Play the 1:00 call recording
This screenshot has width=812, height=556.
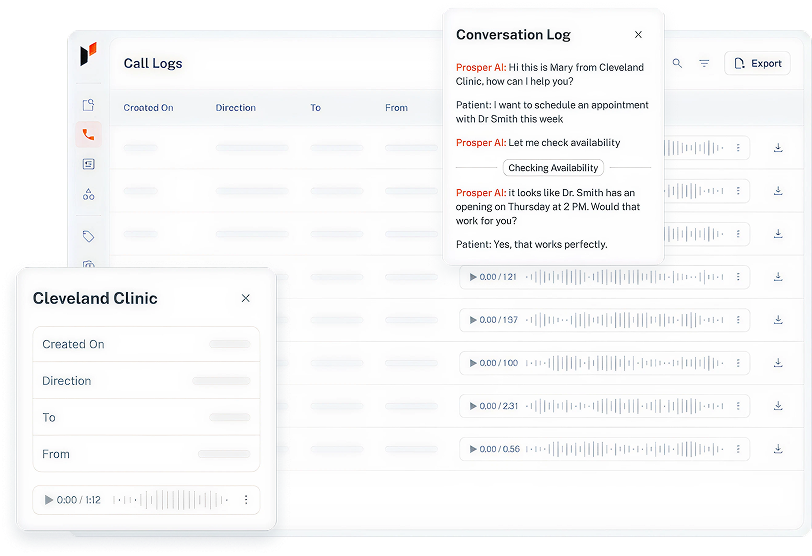click(x=473, y=363)
